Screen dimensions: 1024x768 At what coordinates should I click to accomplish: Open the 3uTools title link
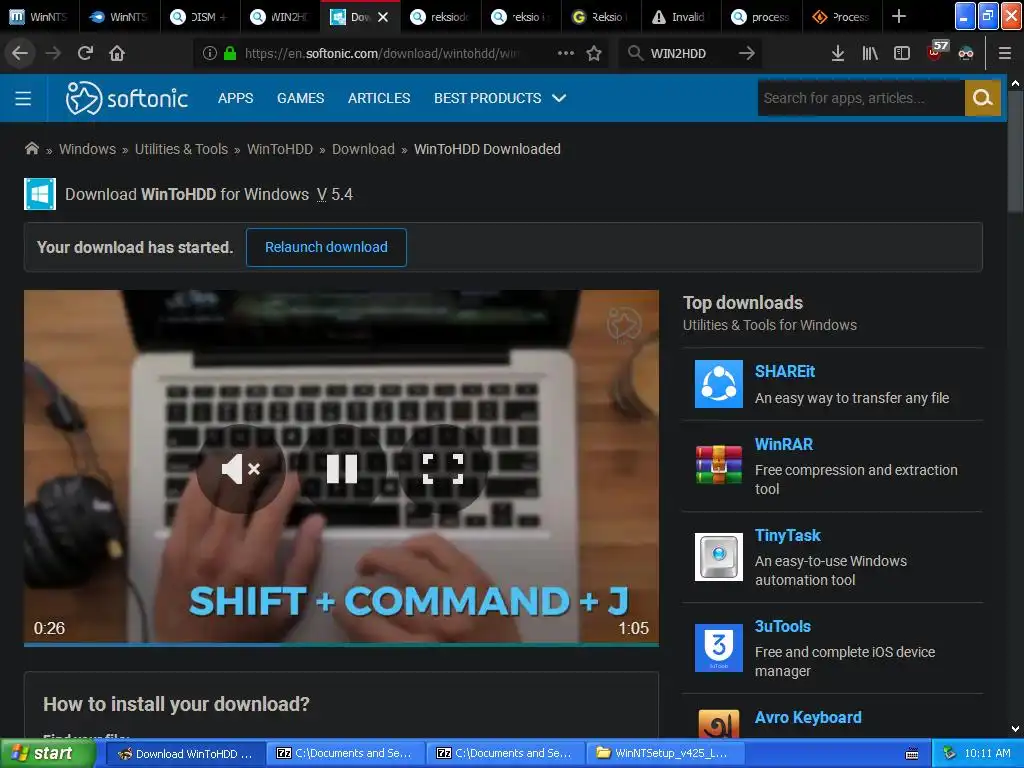pos(782,626)
